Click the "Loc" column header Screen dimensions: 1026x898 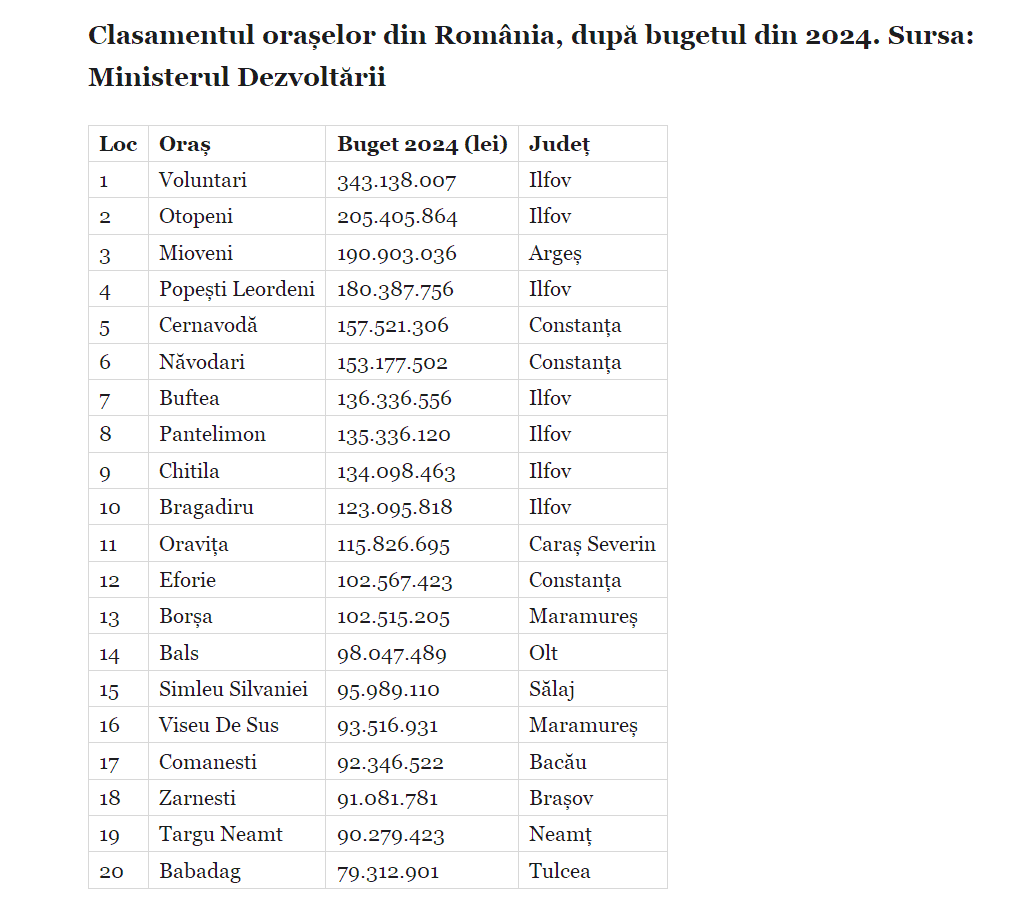118,144
